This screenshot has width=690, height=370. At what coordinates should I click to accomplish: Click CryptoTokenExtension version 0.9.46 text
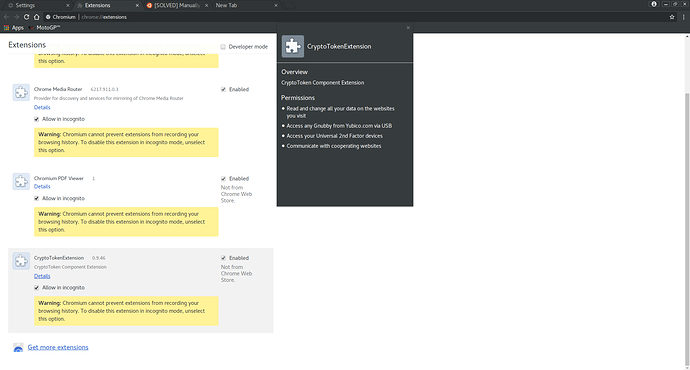99,258
